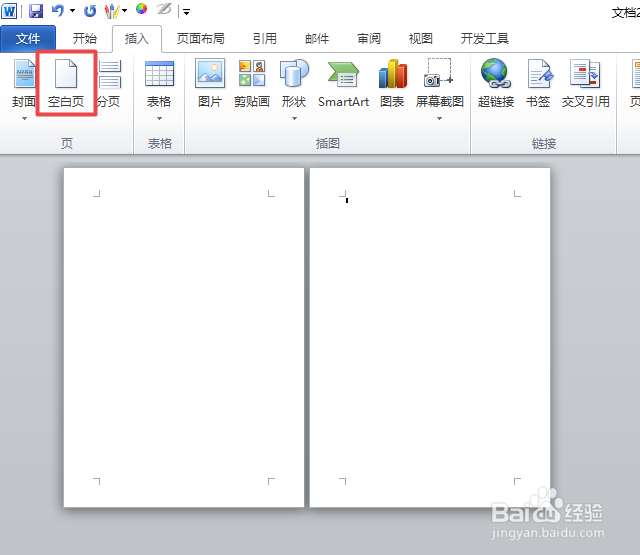Insert a 图表 chart
The image size is (640, 555).
pyautogui.click(x=392, y=83)
